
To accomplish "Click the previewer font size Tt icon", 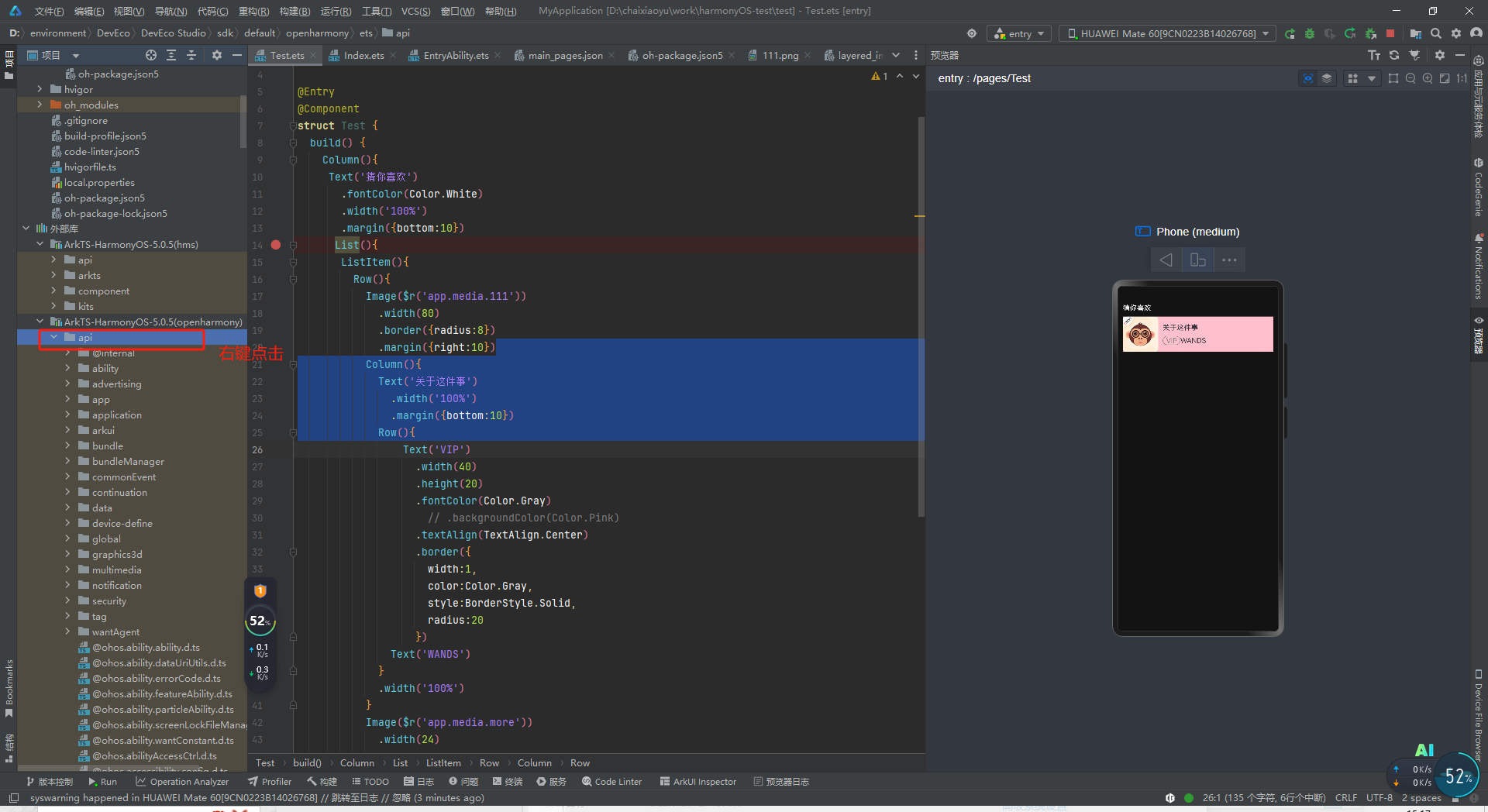I will 1374,55.
